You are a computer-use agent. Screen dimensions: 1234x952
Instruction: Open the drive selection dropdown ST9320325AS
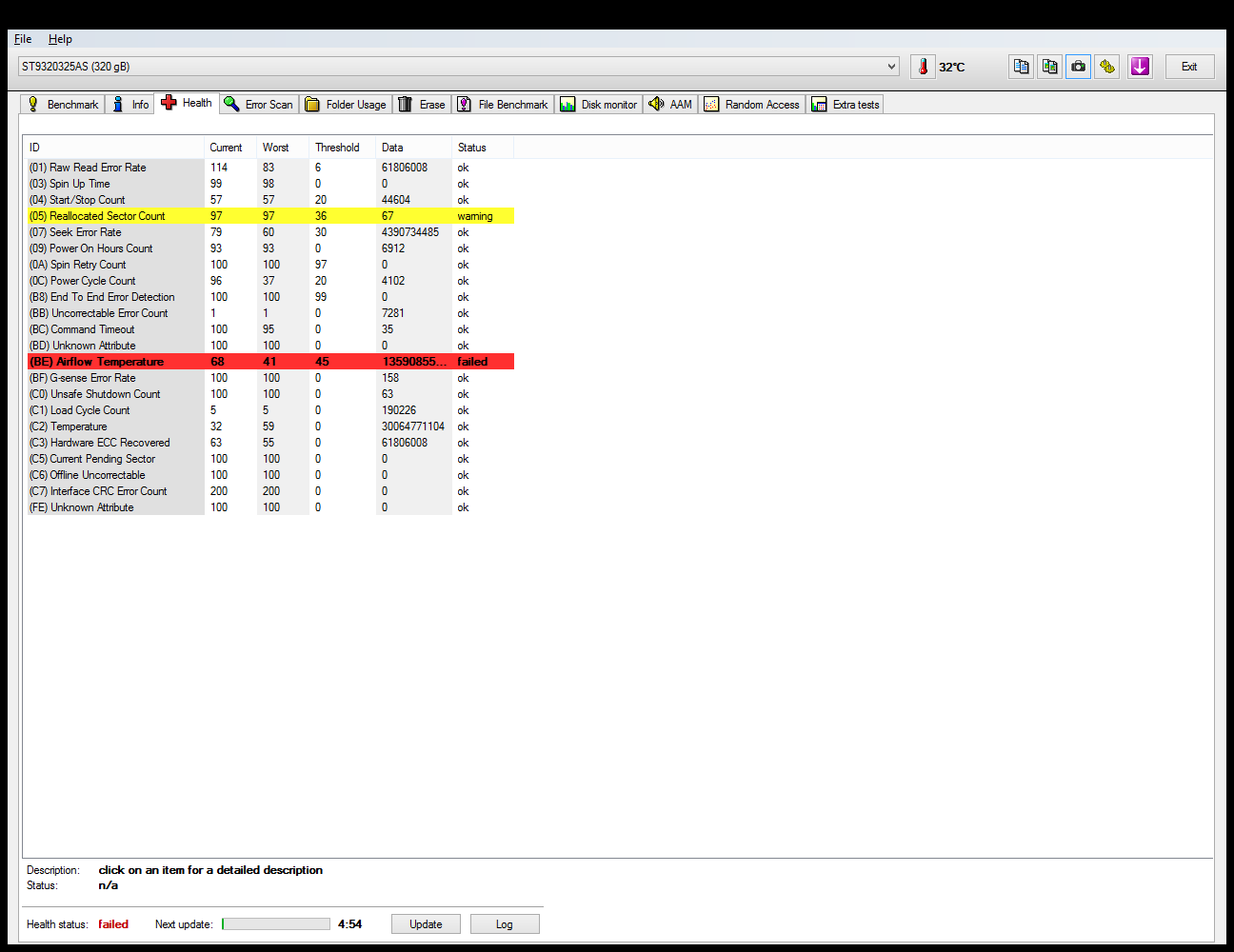[458, 67]
